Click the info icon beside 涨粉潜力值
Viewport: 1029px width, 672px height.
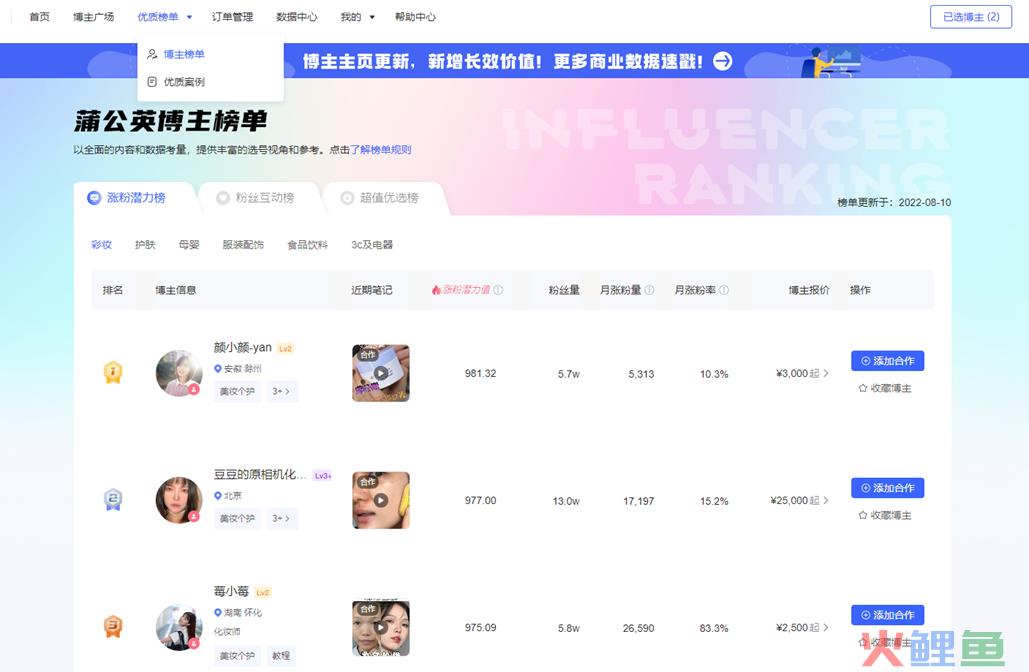(498, 289)
